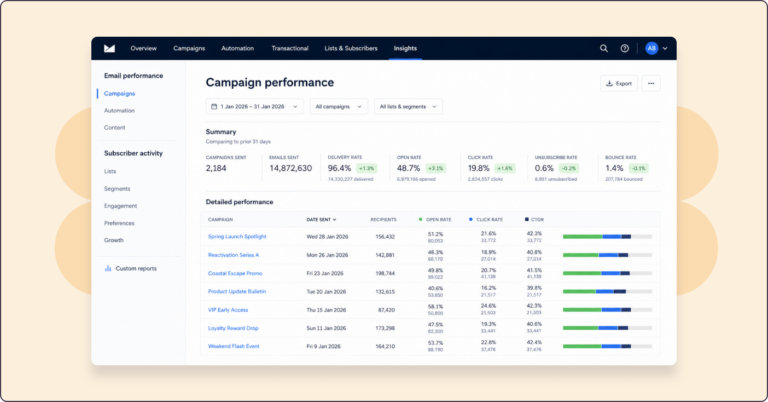Click the calendar icon in date filter
The height and width of the screenshot is (402, 768).
(214, 106)
